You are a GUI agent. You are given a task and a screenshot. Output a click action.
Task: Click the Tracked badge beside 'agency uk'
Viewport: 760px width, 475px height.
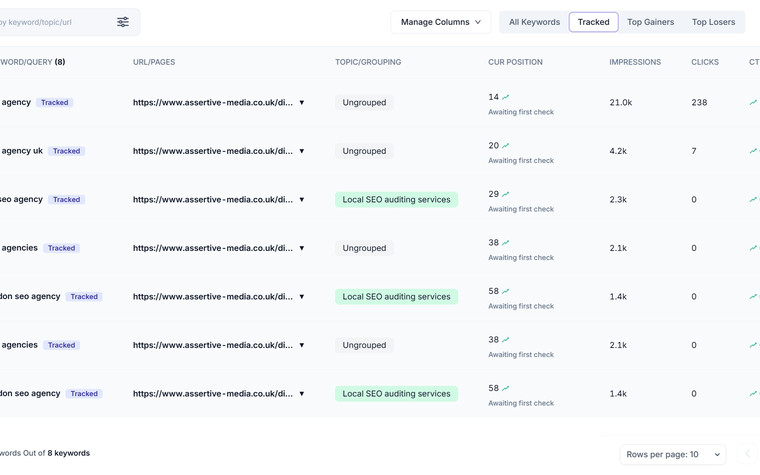point(66,151)
